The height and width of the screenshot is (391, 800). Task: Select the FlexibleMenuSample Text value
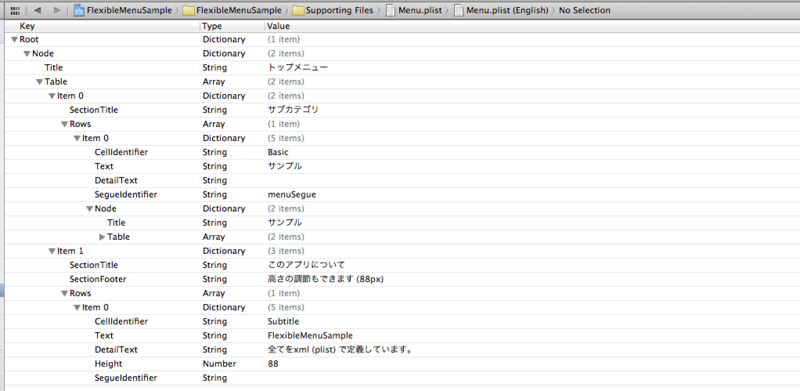pyautogui.click(x=310, y=335)
